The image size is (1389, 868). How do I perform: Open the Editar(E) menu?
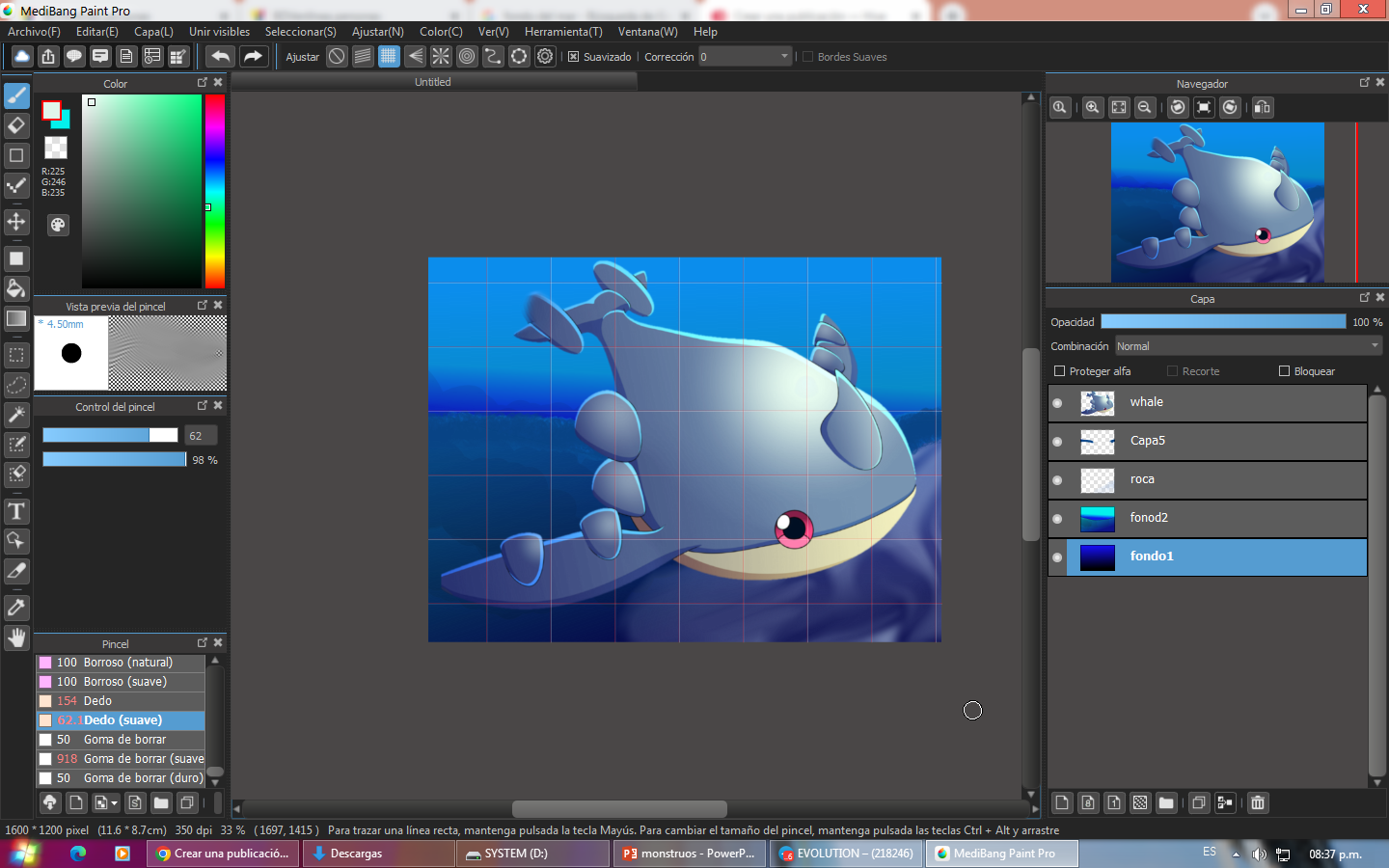(x=97, y=32)
